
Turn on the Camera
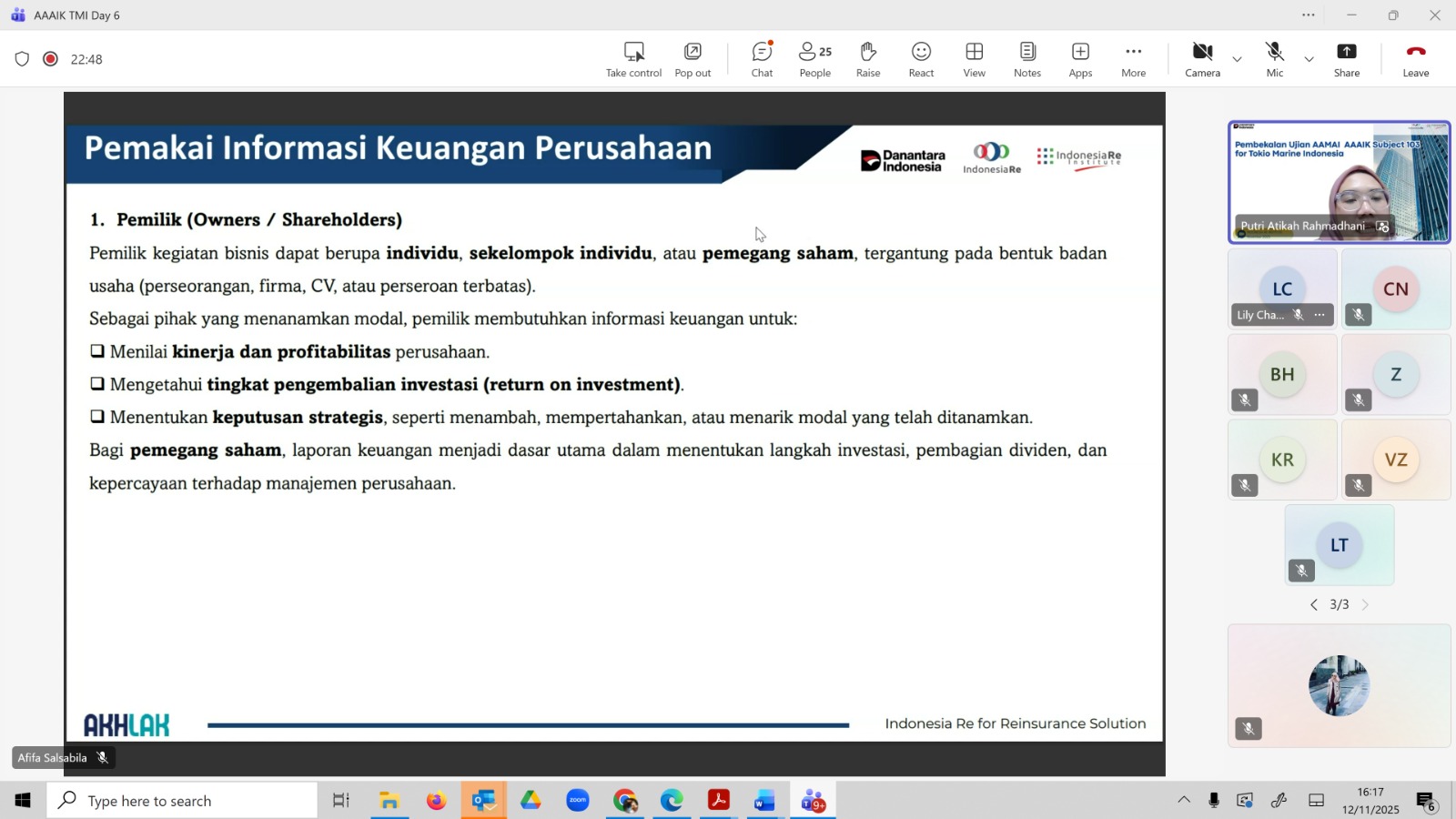point(1202,59)
